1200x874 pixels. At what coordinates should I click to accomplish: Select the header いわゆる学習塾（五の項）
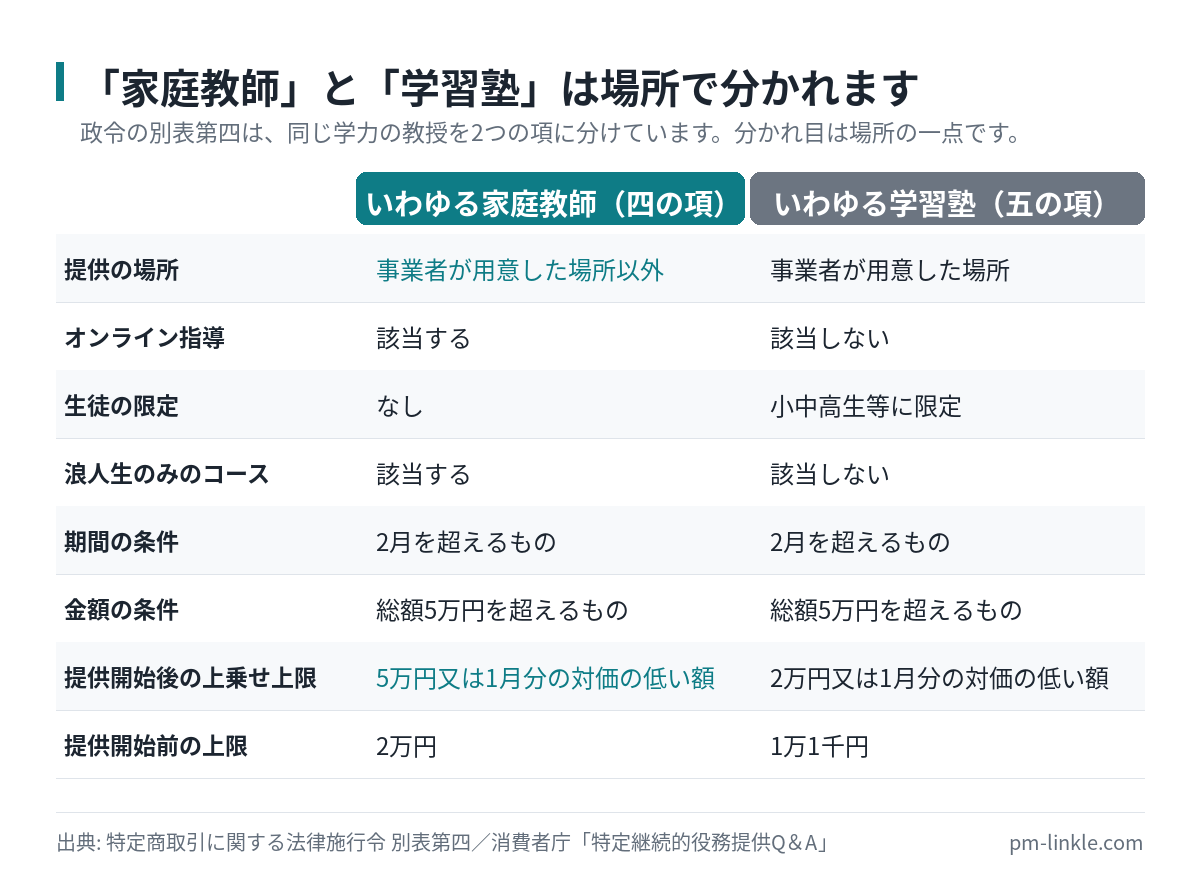[x=947, y=198]
